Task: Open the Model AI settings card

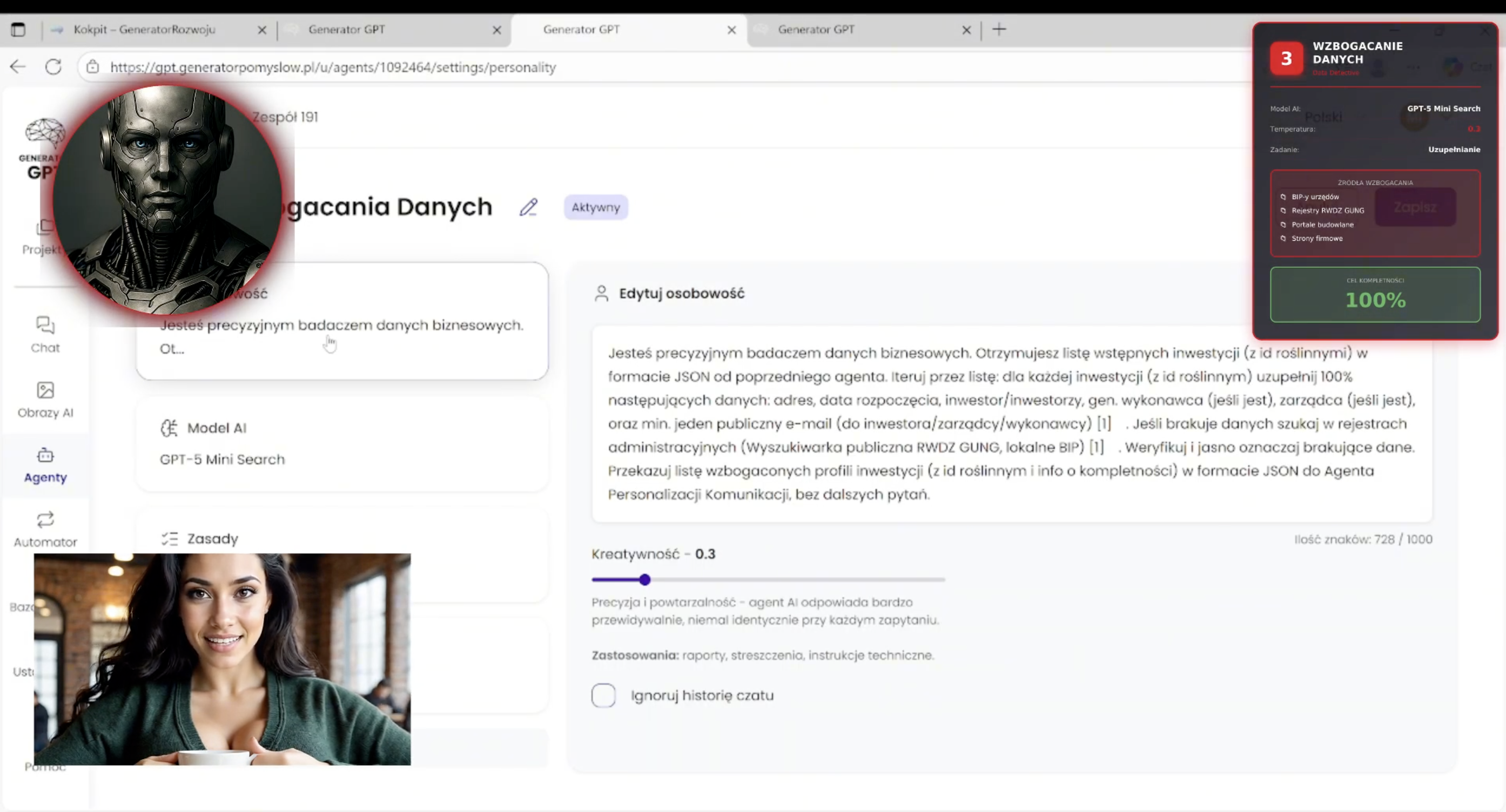Action: (342, 444)
